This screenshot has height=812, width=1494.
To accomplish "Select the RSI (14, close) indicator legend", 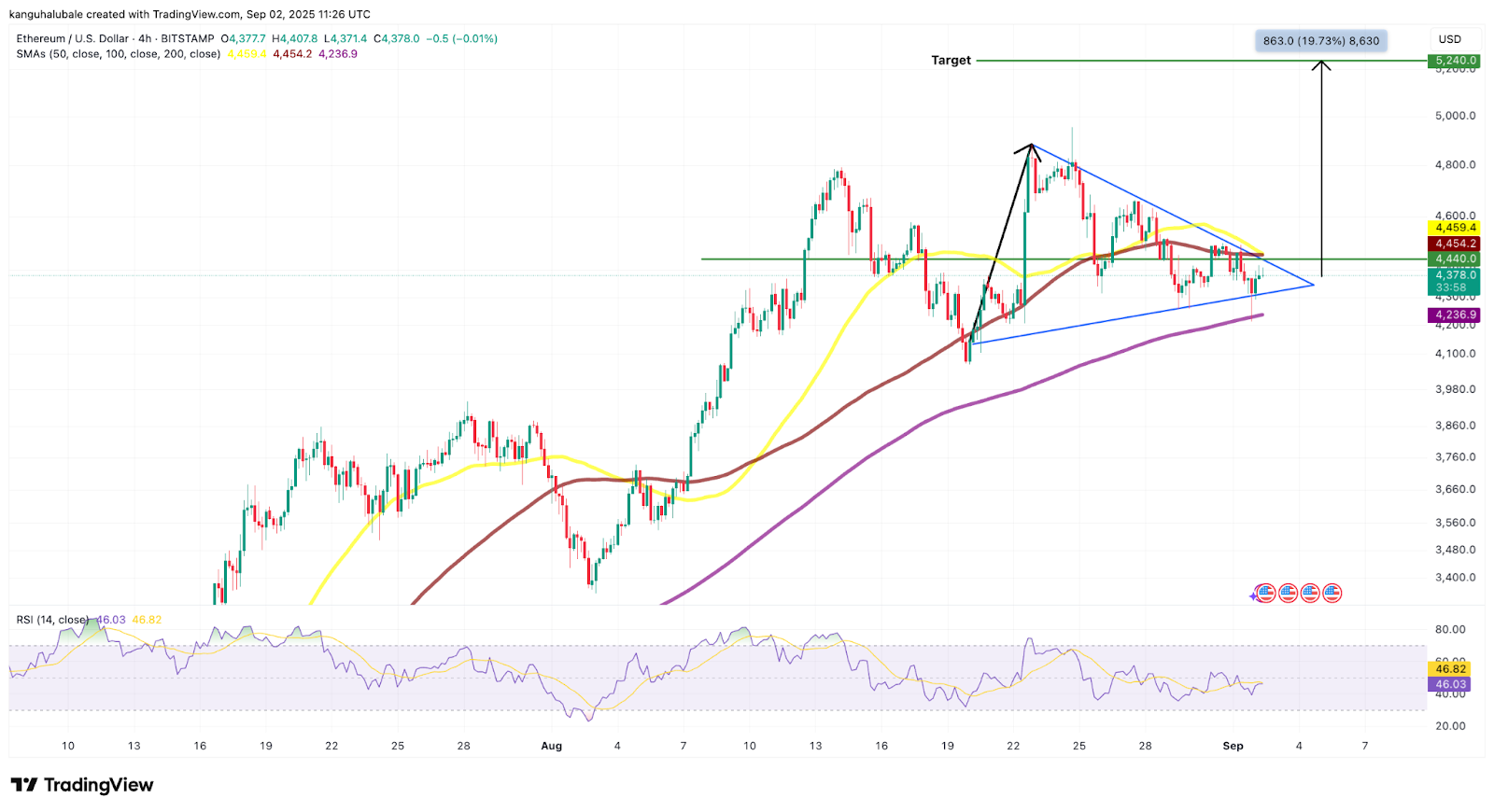I will click(x=52, y=620).
